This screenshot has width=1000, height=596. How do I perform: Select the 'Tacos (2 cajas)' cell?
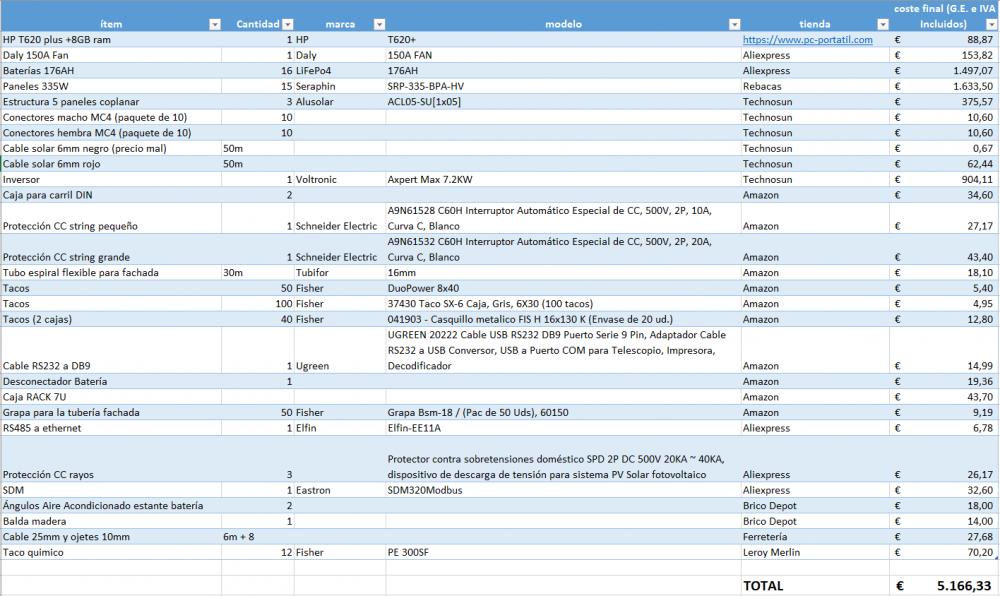coord(112,319)
